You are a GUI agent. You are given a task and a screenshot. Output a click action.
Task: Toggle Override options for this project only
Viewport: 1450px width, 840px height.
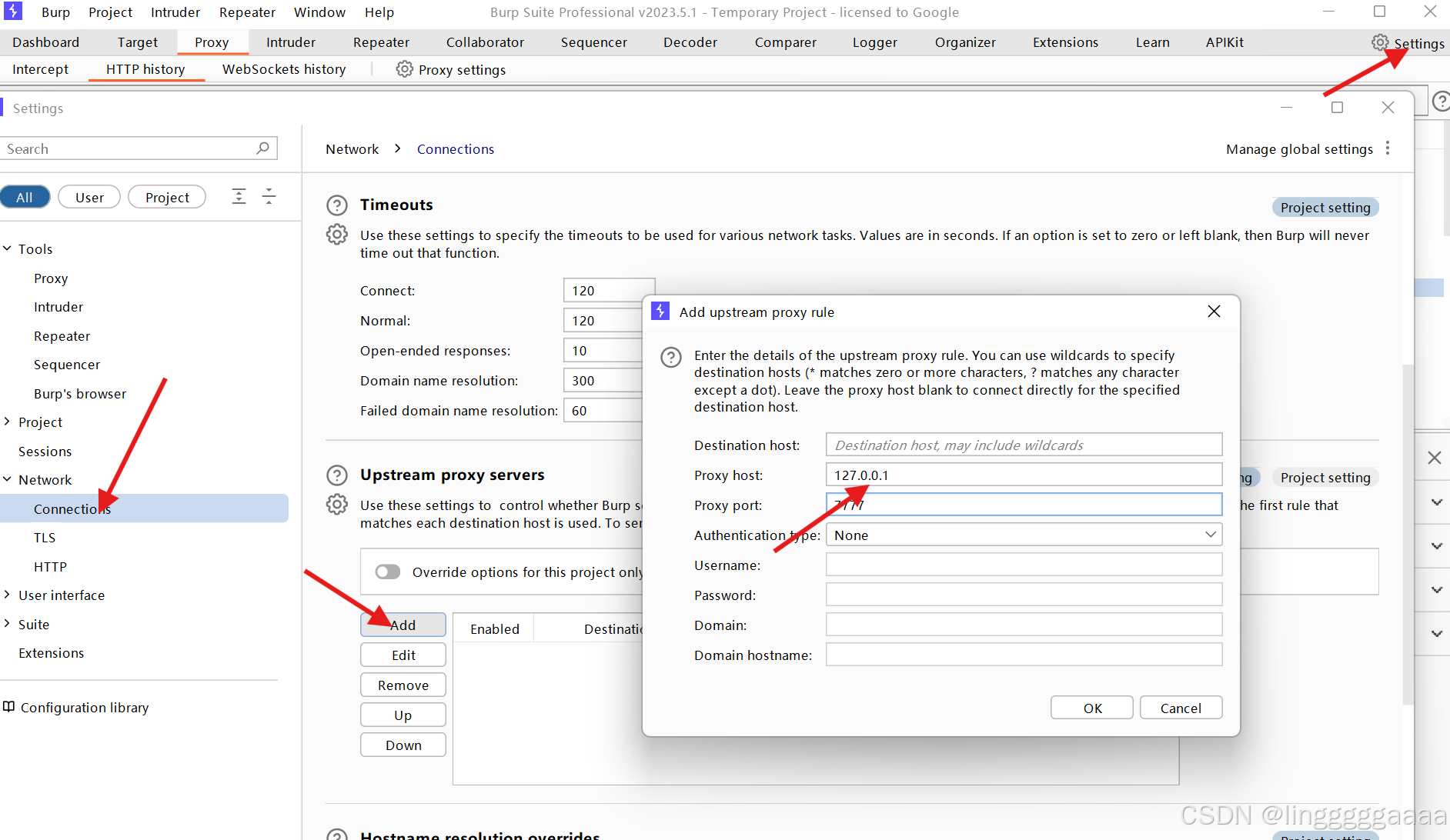pyautogui.click(x=388, y=572)
